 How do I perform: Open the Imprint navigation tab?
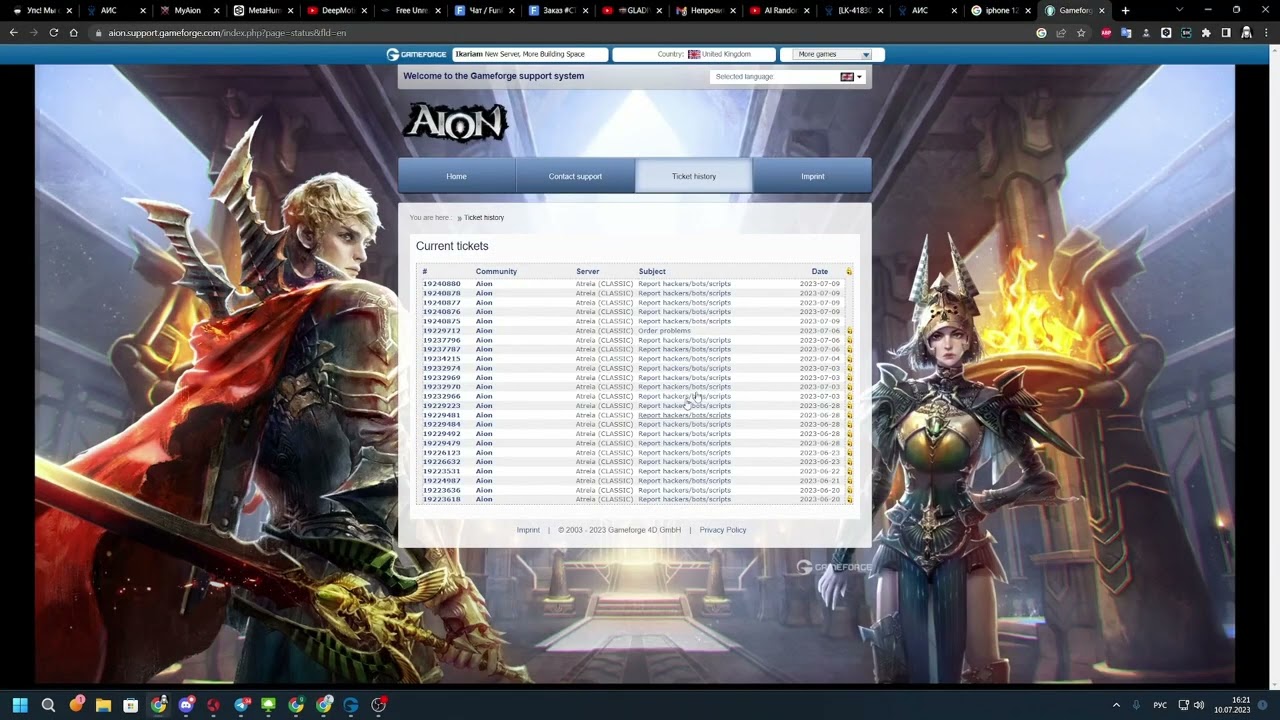[x=812, y=176]
